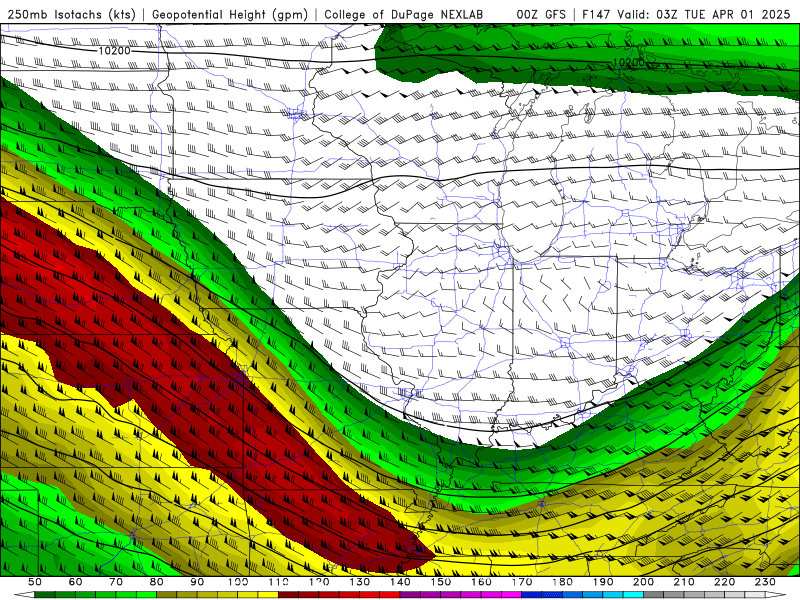Click the '220' value on the color scale
This screenshot has height=600, width=800.
(x=724, y=582)
